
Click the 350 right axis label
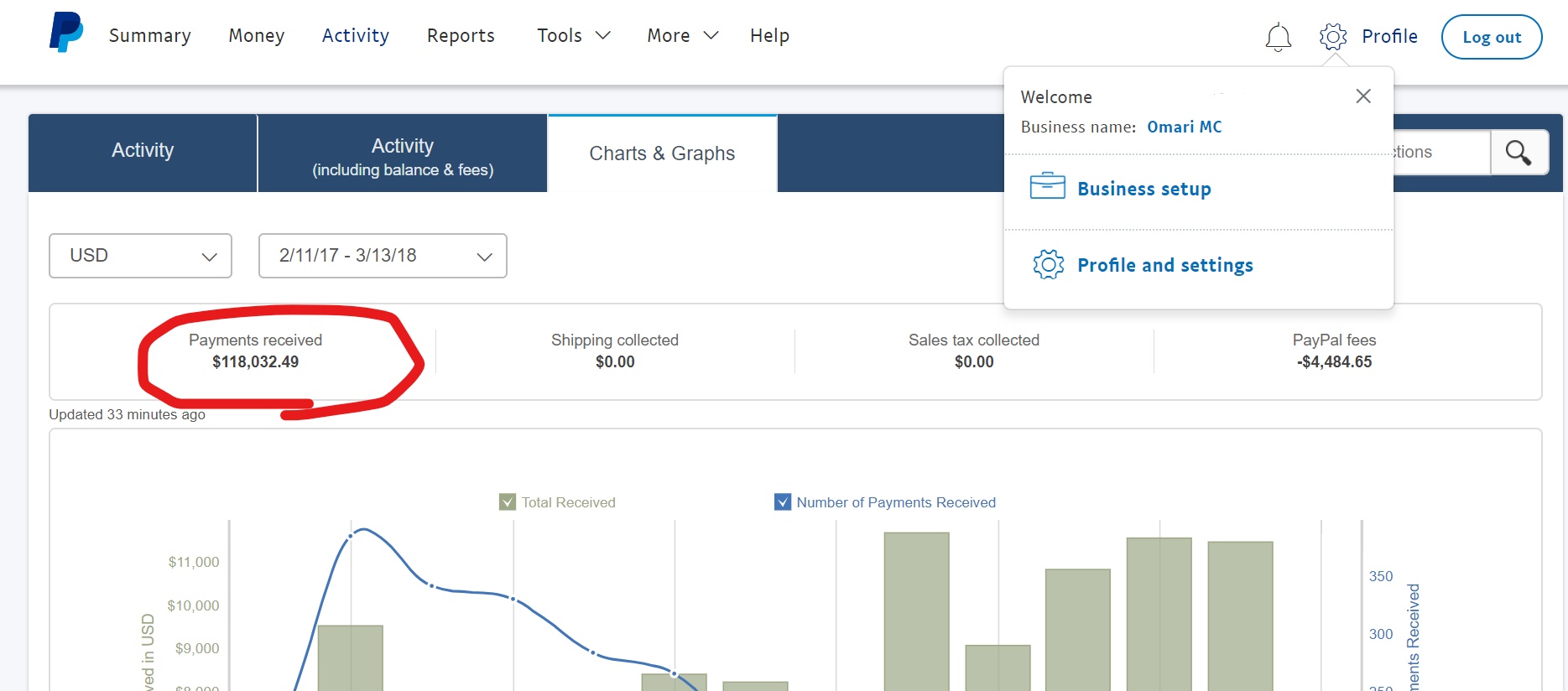(1381, 576)
